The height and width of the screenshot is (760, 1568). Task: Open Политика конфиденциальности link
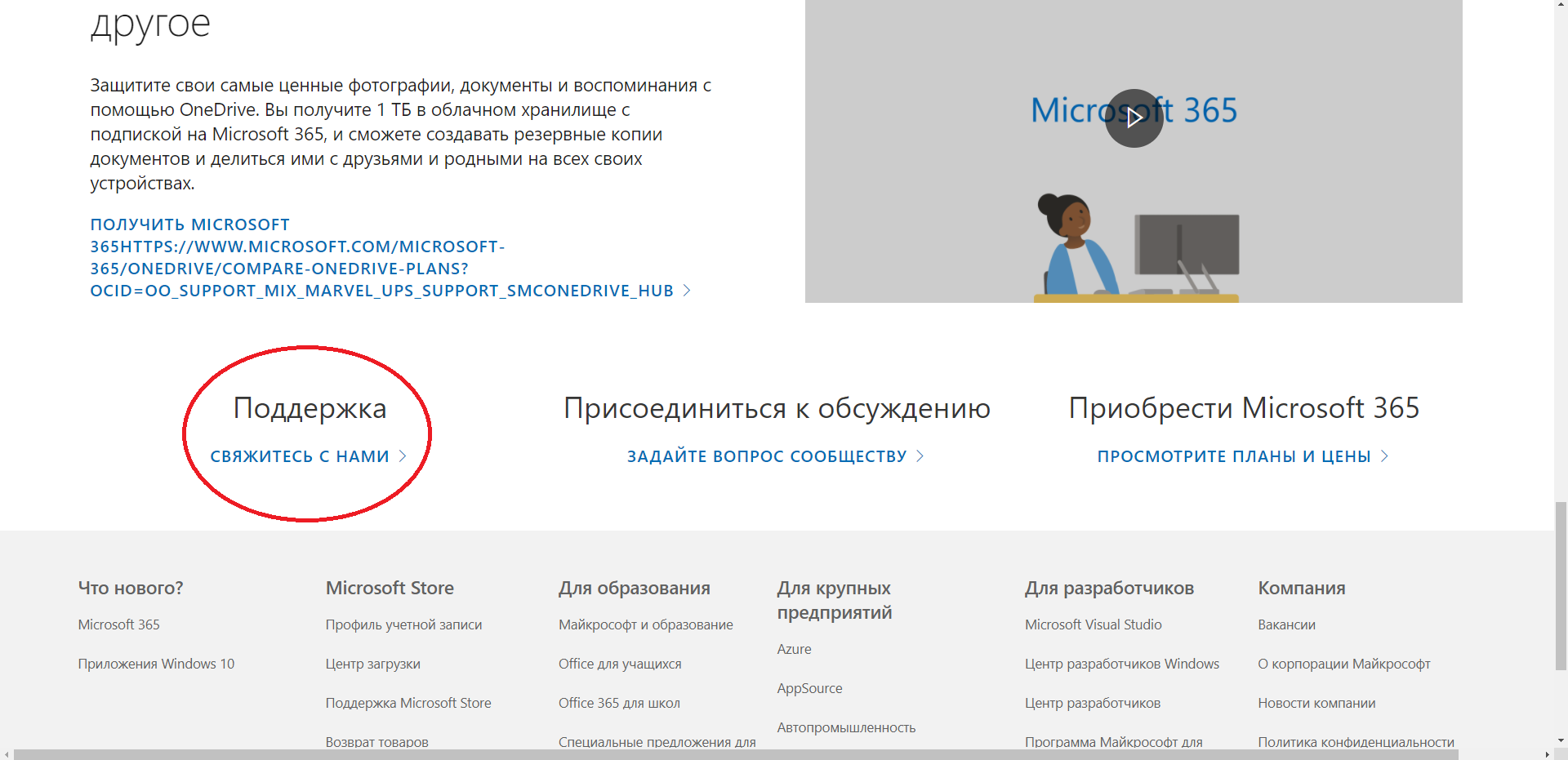coord(1356,741)
